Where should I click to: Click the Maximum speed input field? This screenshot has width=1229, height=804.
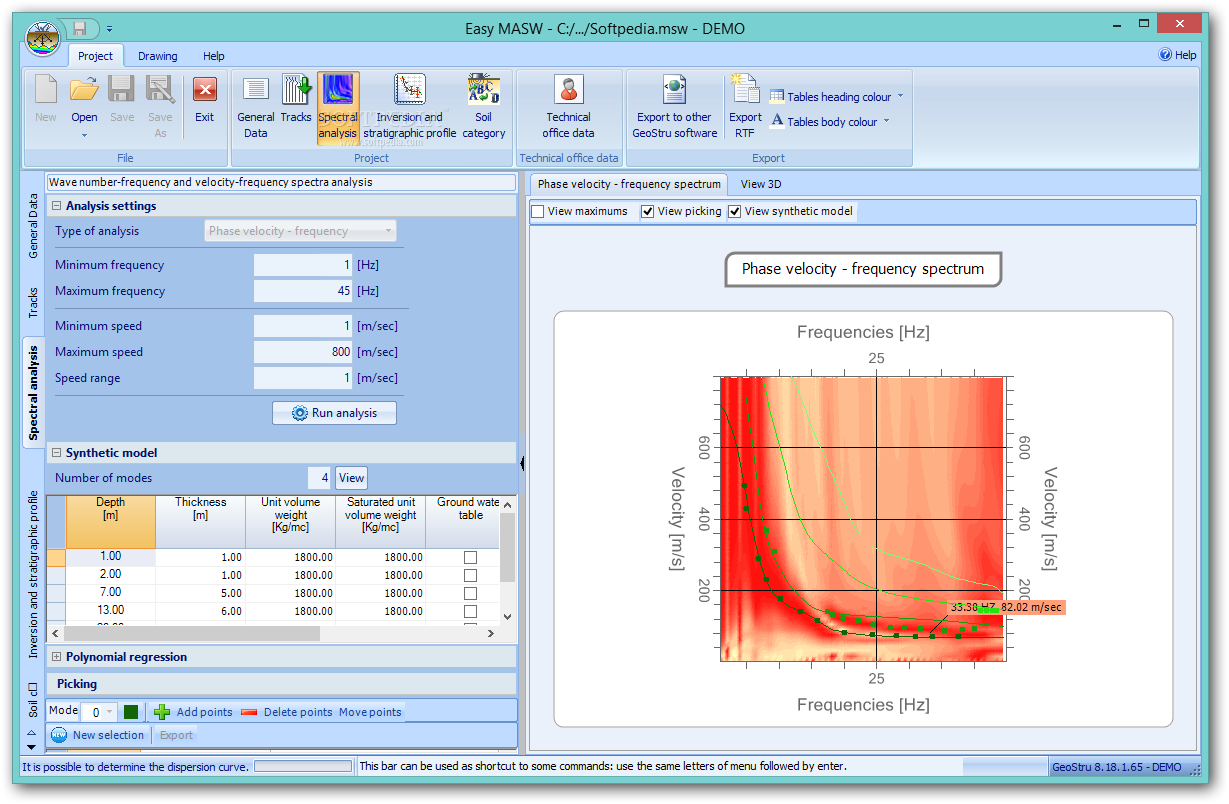303,352
